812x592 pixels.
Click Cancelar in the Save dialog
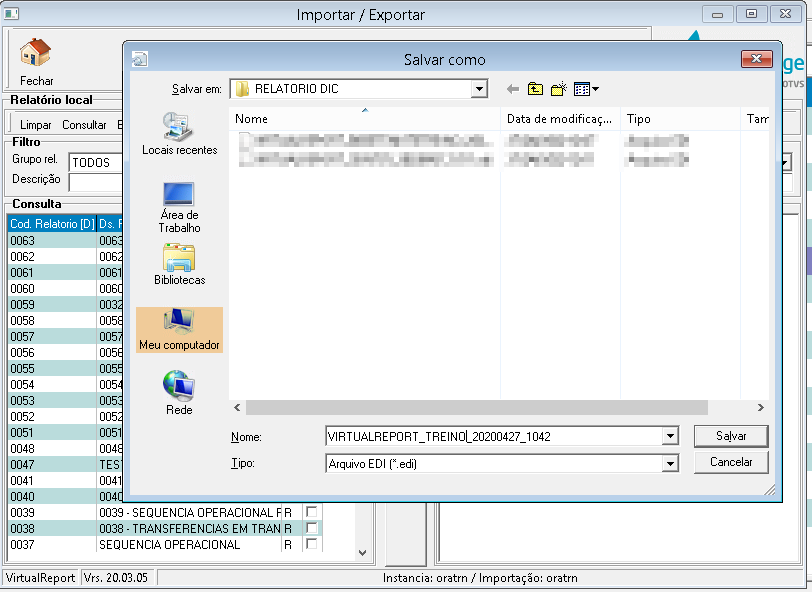click(x=731, y=462)
